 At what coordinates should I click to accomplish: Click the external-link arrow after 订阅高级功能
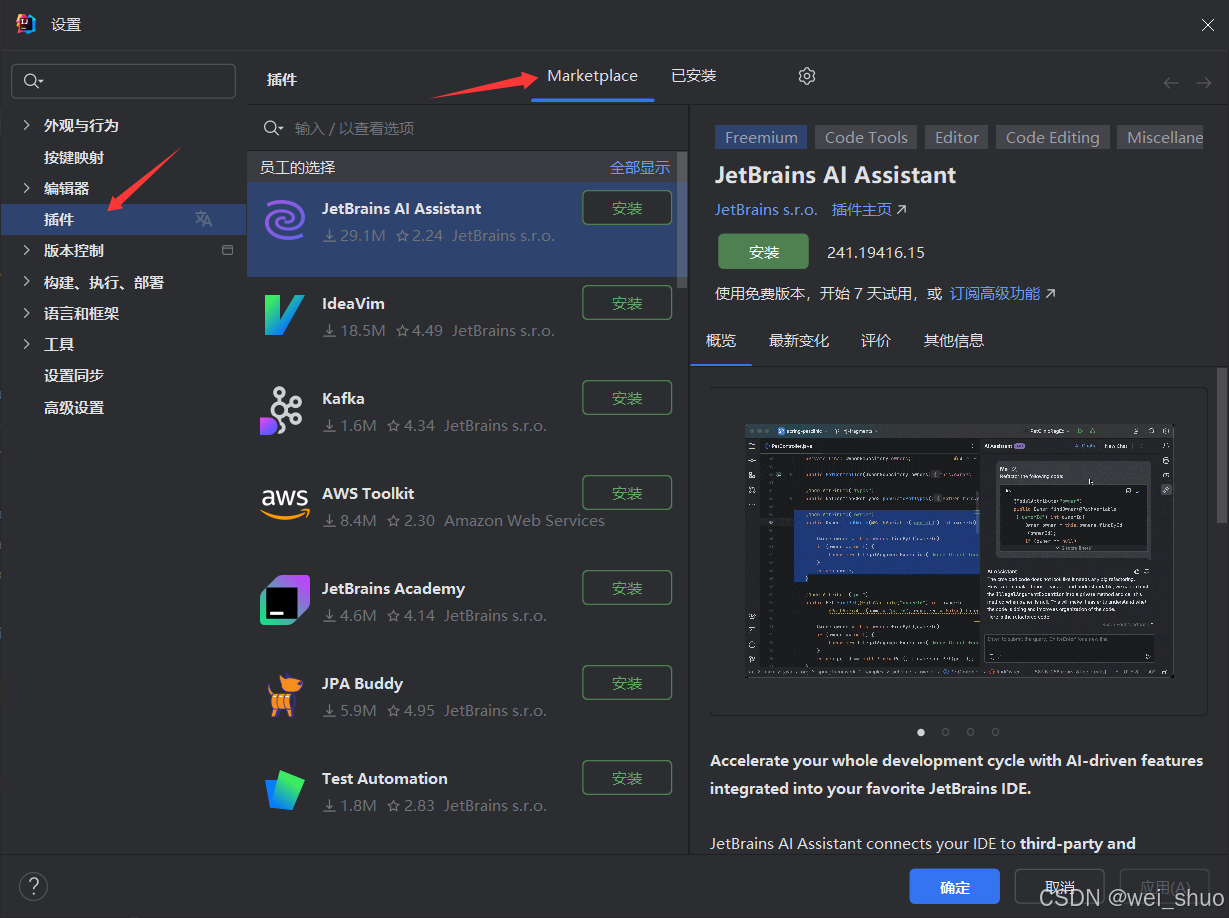pos(1050,293)
